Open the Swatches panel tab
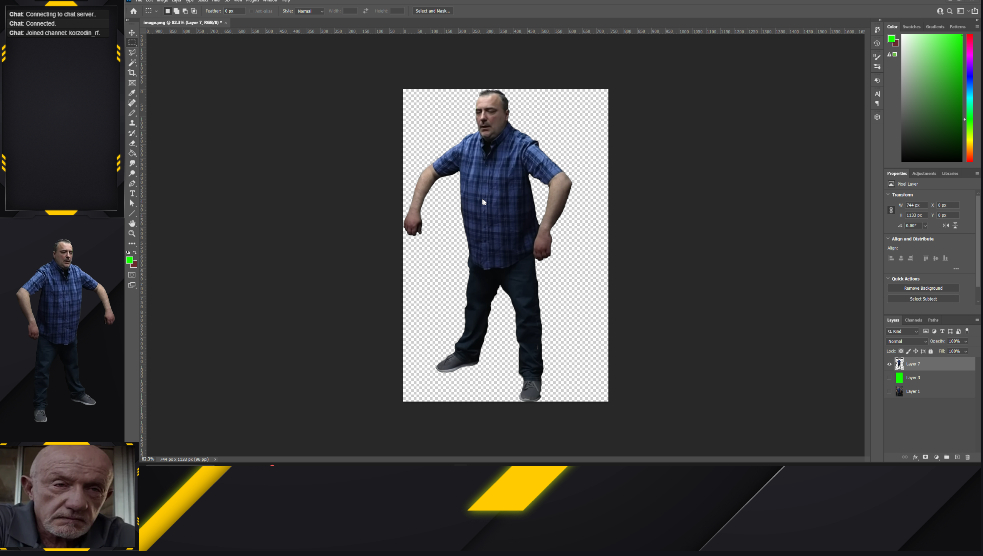 pyautogui.click(x=911, y=27)
